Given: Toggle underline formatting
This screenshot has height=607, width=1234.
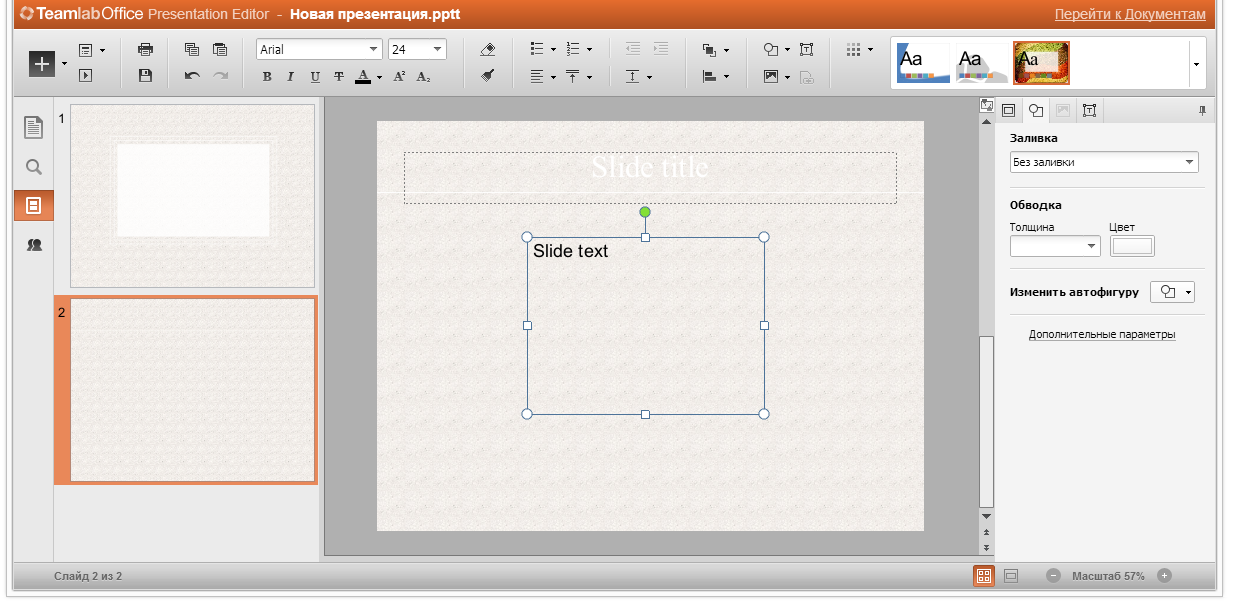Looking at the screenshot, I should tap(315, 76).
